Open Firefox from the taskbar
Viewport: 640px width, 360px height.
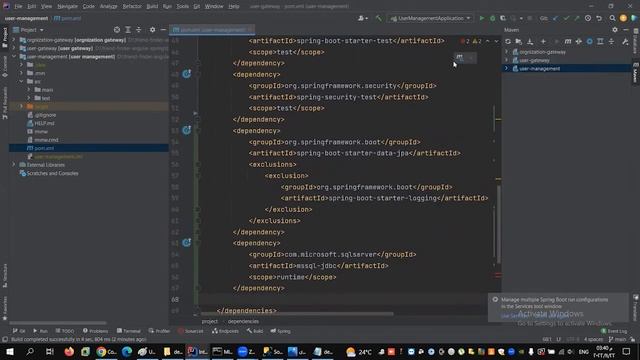(x=69, y=351)
